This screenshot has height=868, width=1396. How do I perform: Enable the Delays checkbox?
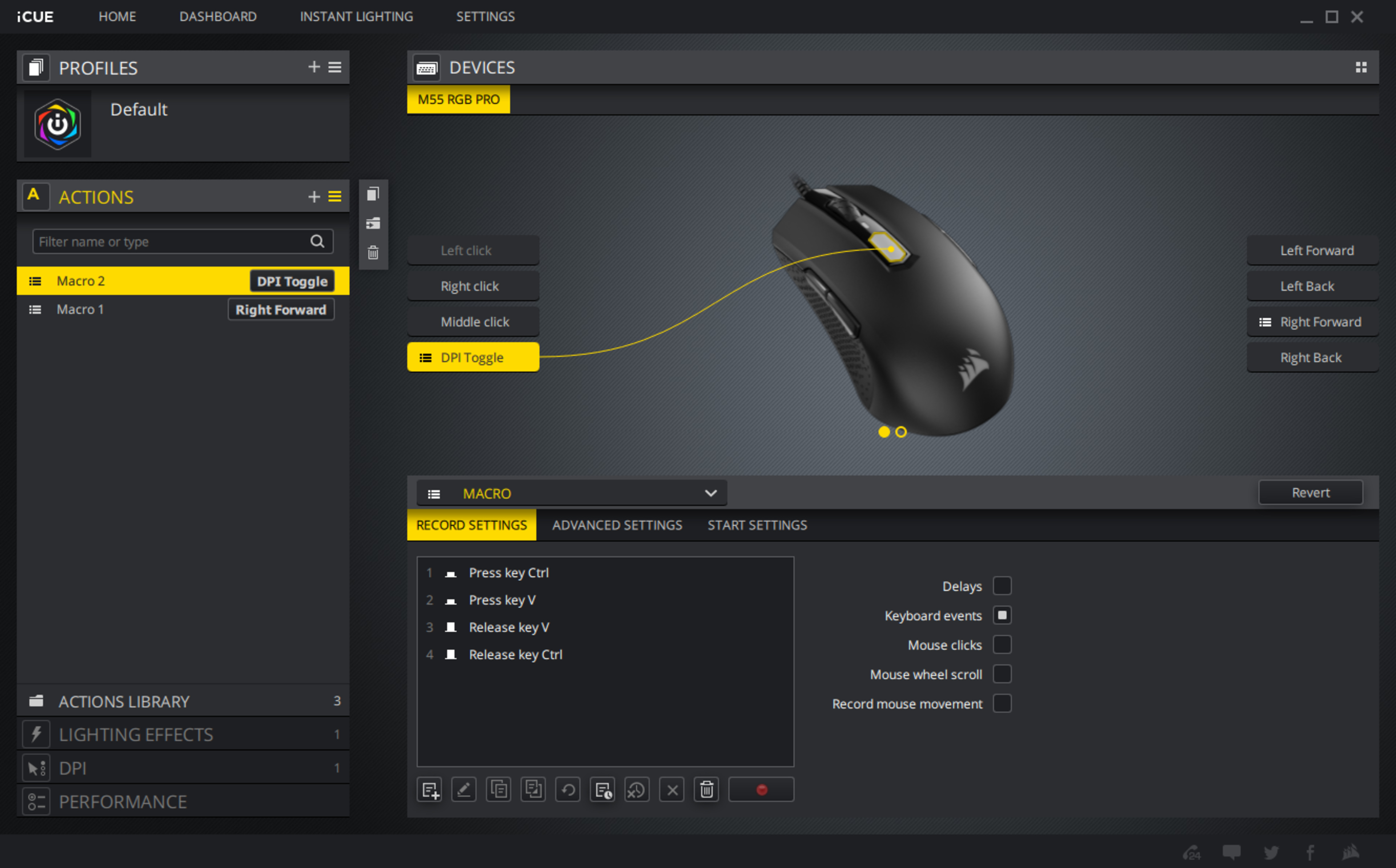[x=1002, y=586]
